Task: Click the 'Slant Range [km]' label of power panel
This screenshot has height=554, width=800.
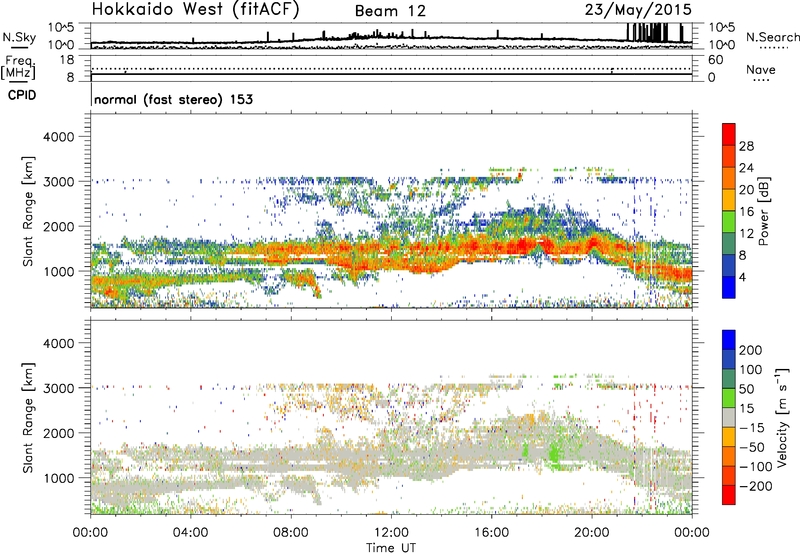Action: (28, 211)
